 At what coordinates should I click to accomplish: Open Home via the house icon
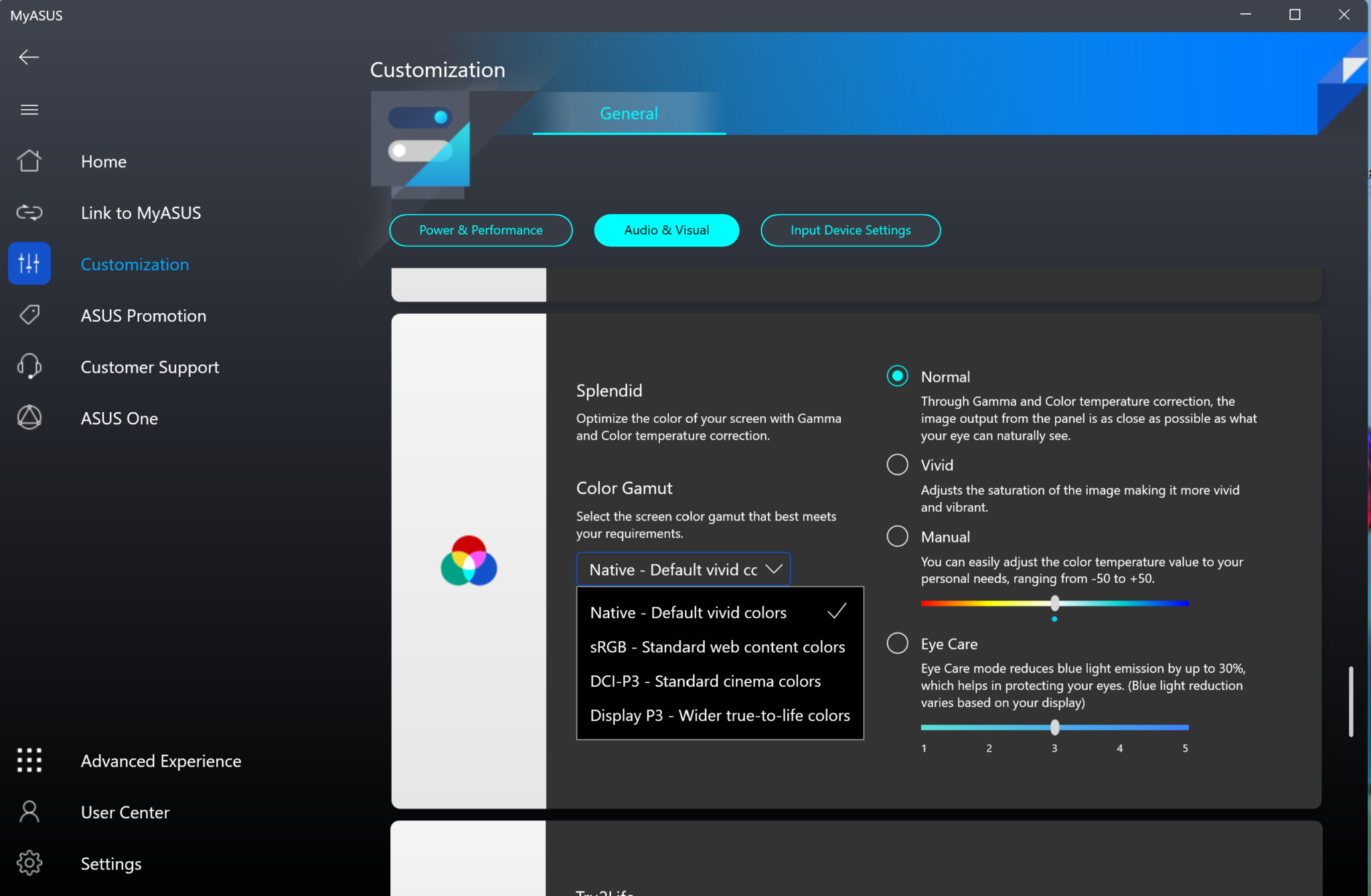29,161
